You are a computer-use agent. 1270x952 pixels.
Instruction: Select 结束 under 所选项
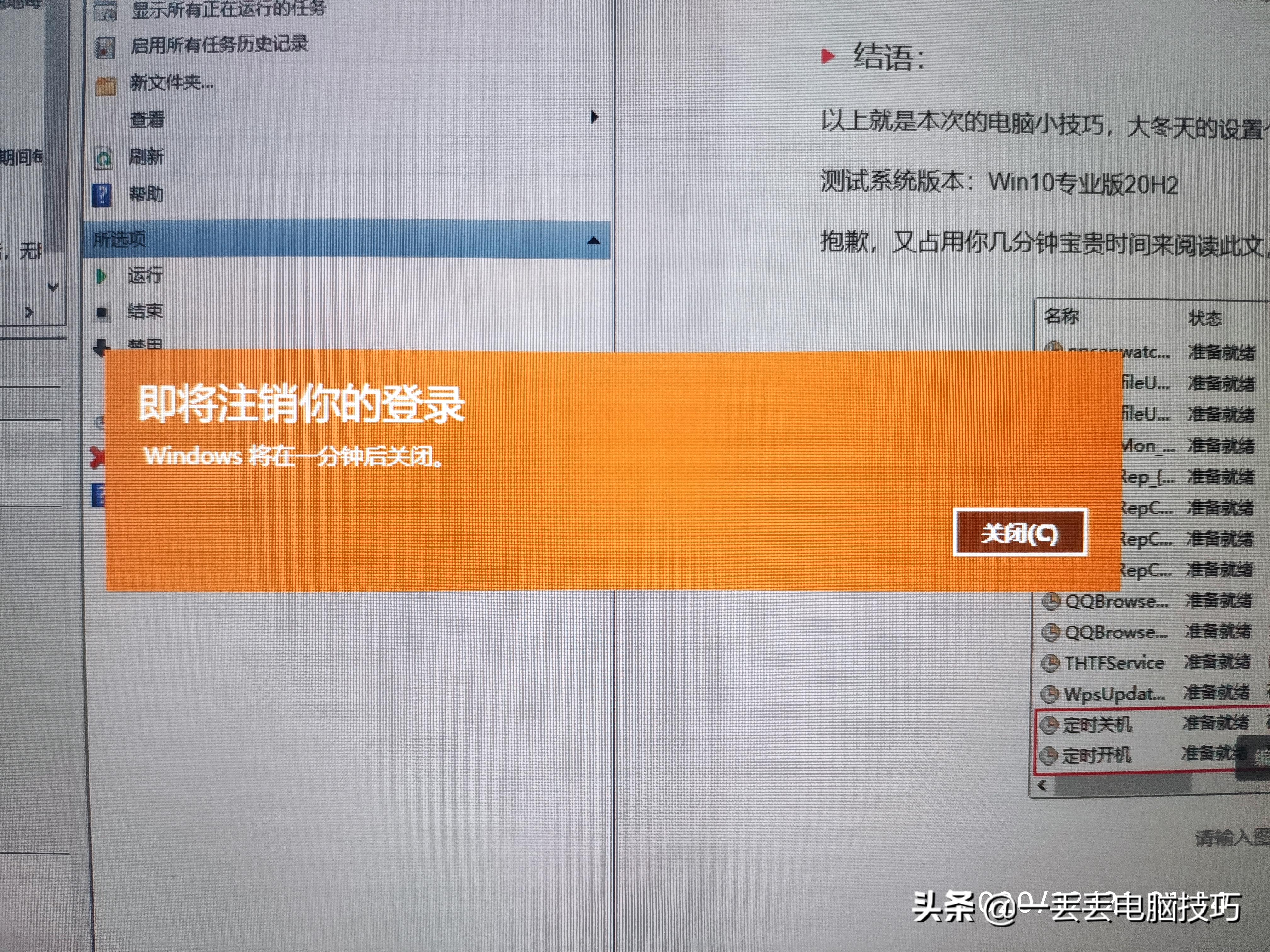coord(145,312)
